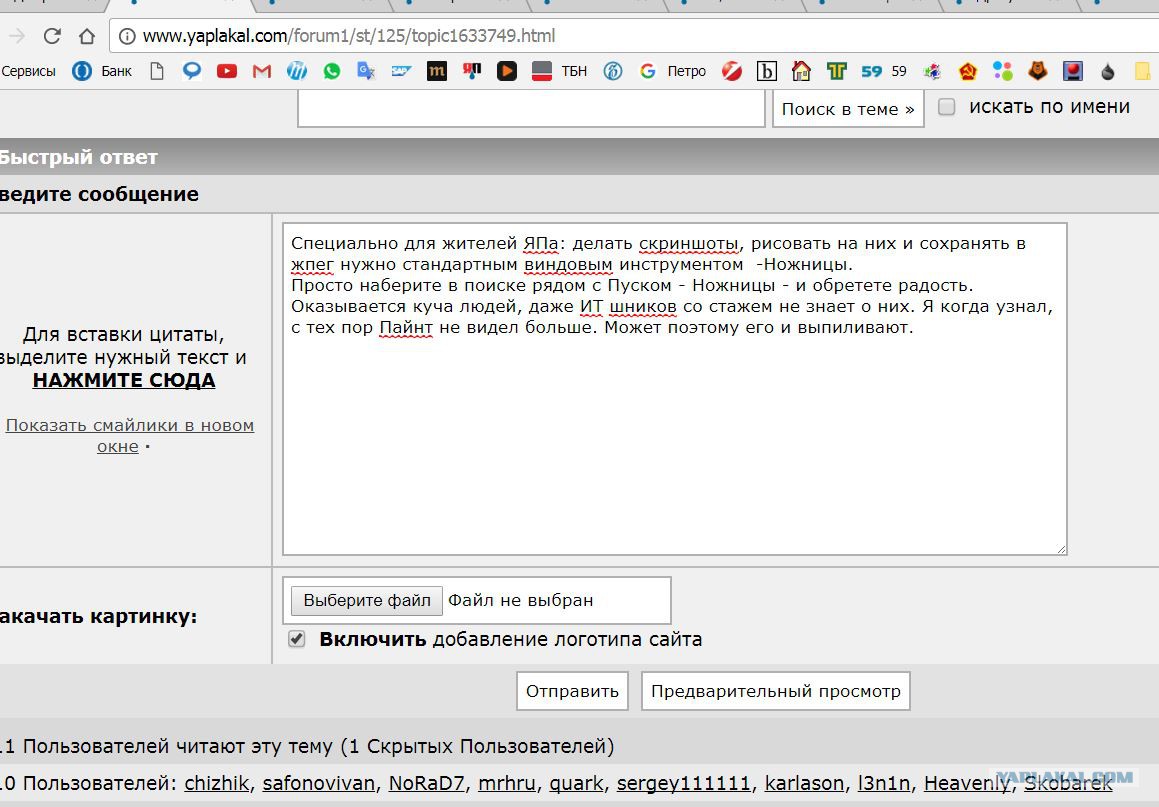
Task: Uncheck the site logo addition checkbox
Action: 296,639
